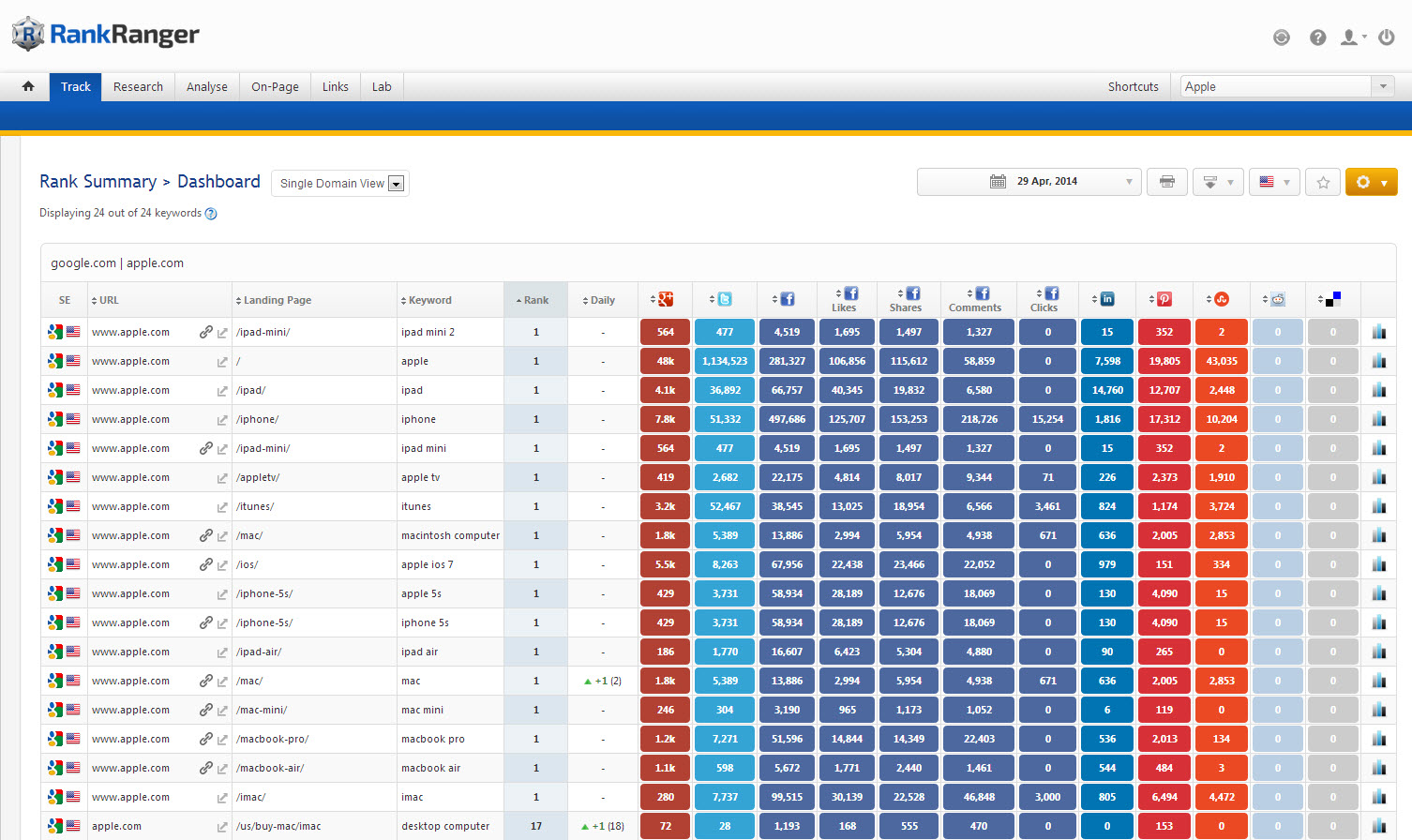Click the power logout icon
The height and width of the screenshot is (840, 1412).
tap(1387, 37)
